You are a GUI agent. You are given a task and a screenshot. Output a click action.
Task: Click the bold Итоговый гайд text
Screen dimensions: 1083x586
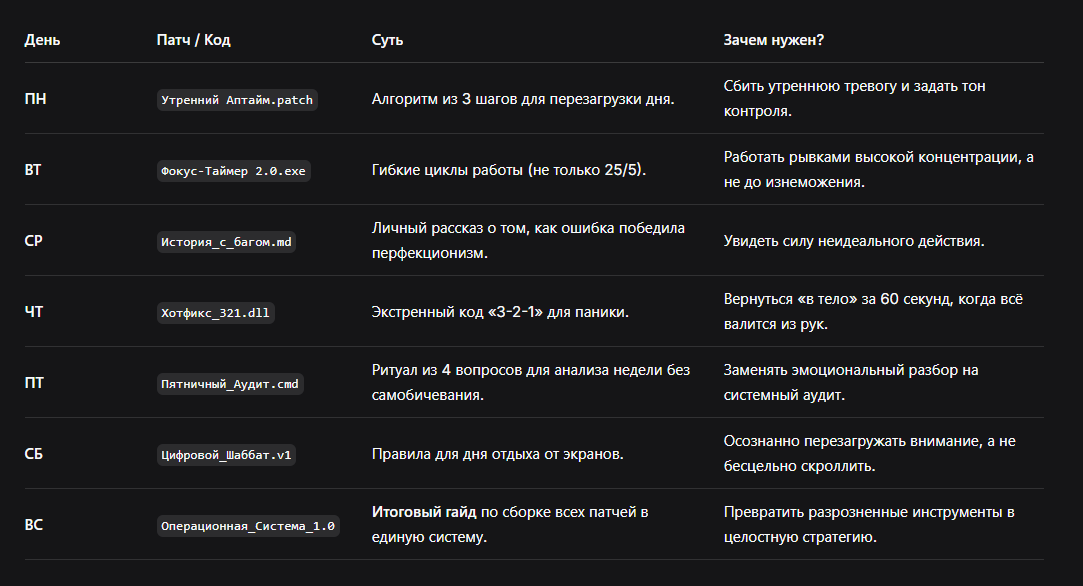click(x=424, y=512)
